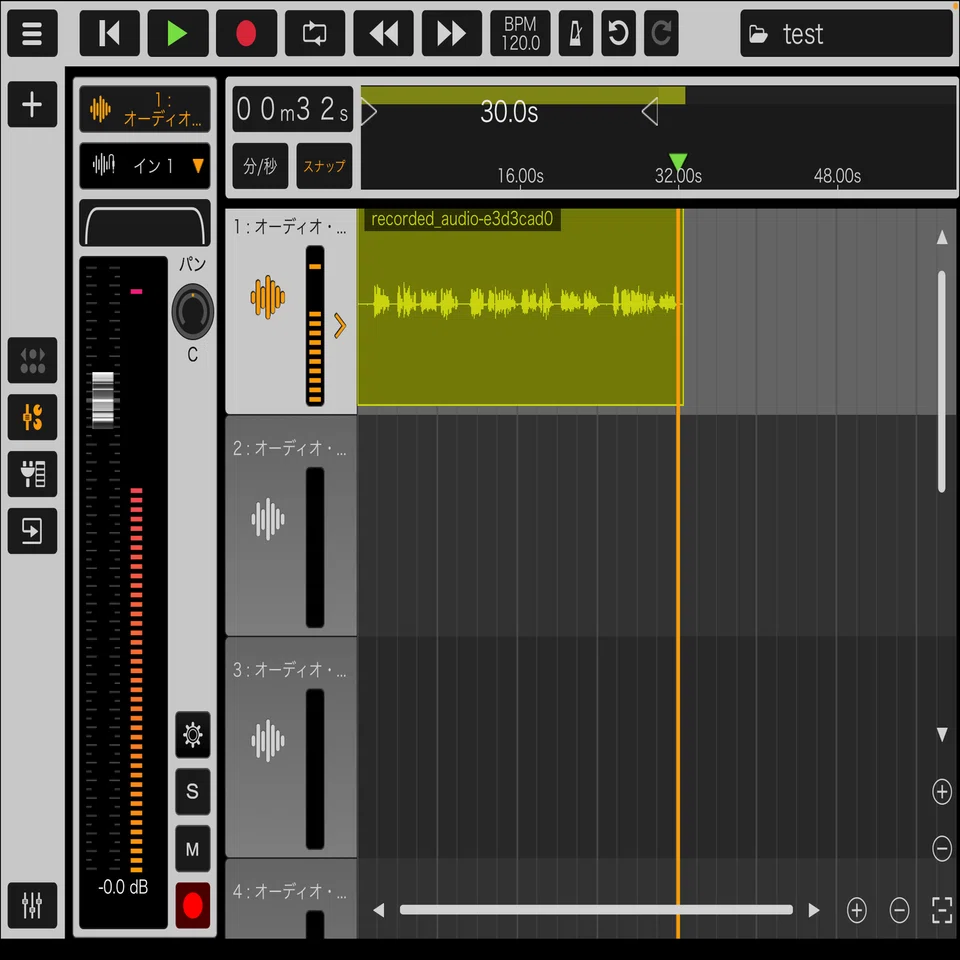960x960 pixels.
Task: Open the effects plug-in rack icon
Action: coord(32,474)
